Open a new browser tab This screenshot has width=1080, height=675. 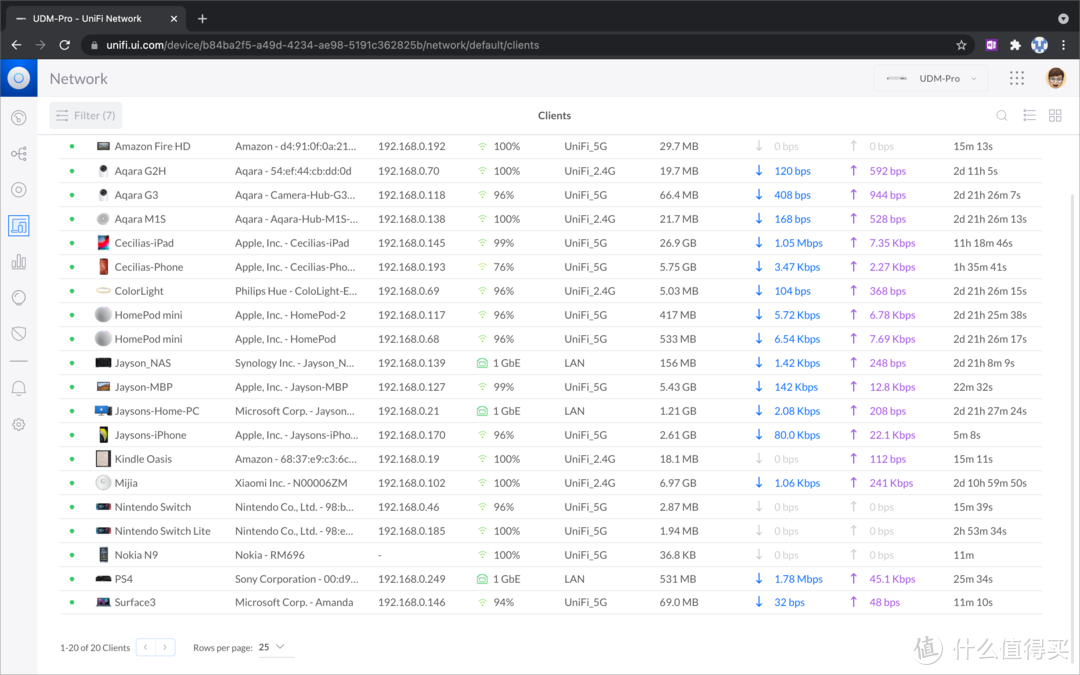202,19
